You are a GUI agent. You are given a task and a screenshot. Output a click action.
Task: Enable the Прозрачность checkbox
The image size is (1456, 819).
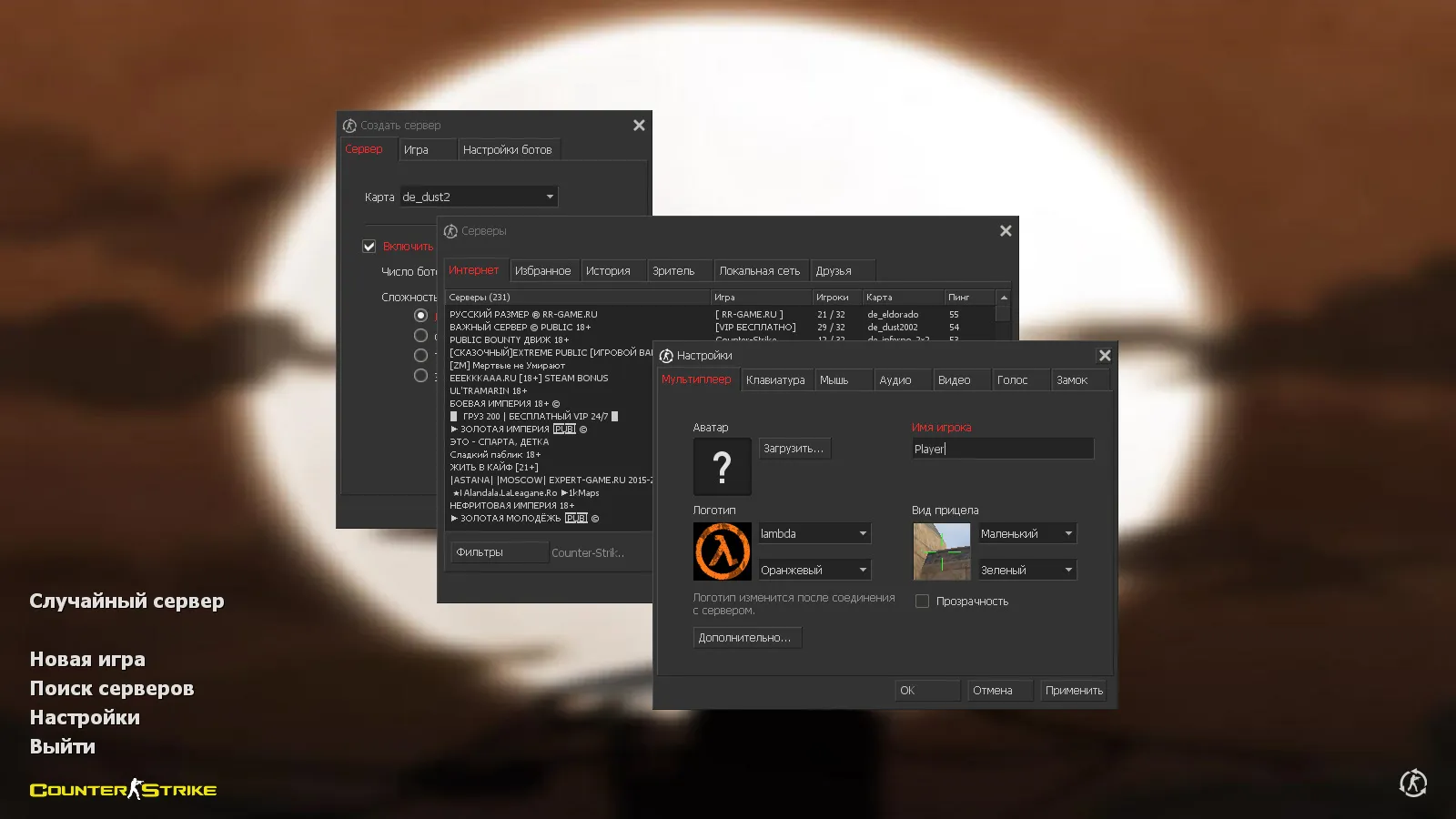[922, 601]
